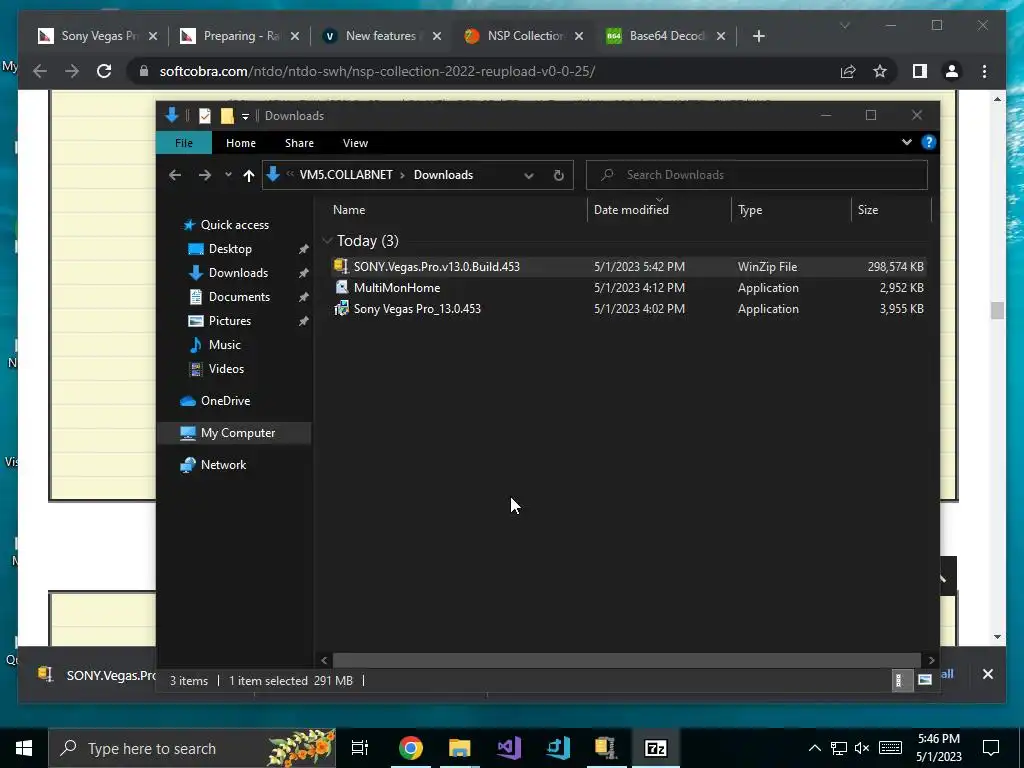
Task: Select Network in navigation pane
Action: pos(223,465)
